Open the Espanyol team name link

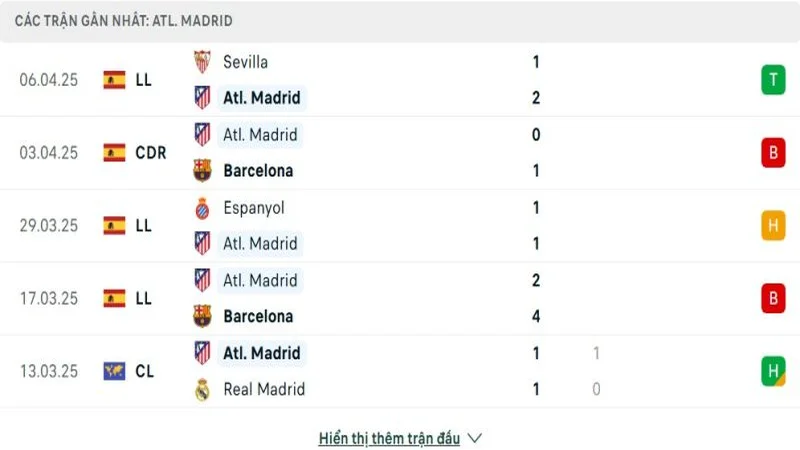tap(254, 208)
